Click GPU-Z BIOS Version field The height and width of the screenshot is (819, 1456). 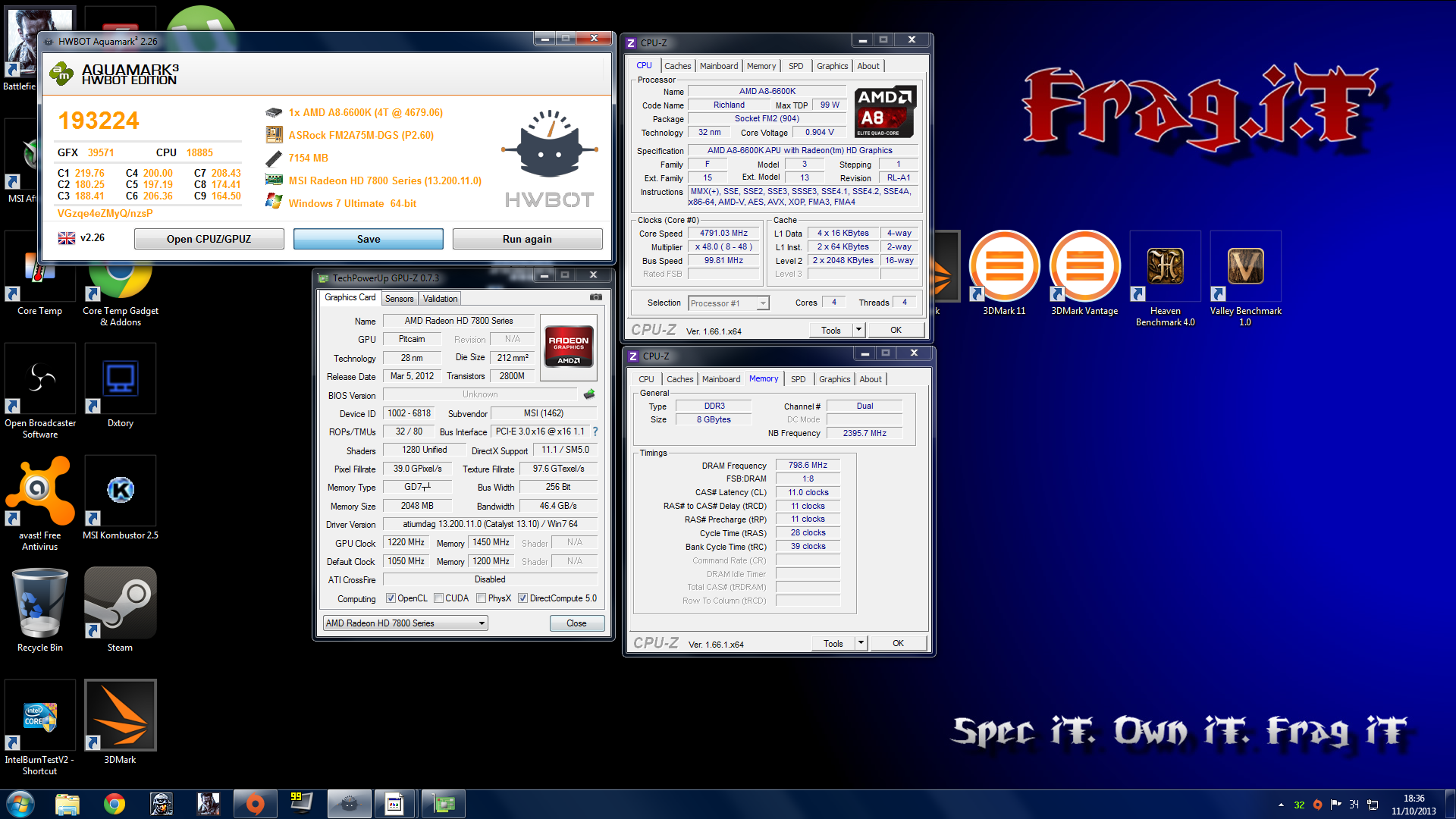(480, 394)
